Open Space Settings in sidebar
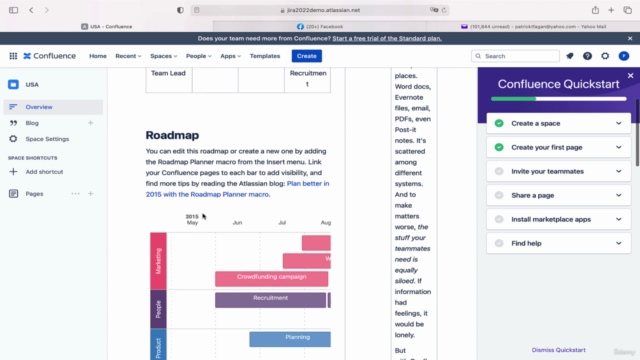 [x=47, y=139]
